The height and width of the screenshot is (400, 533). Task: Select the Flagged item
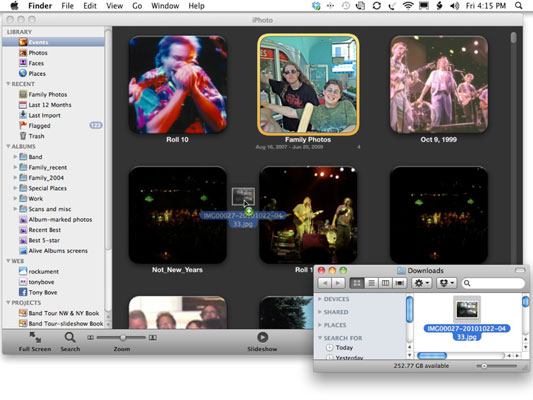coord(35,126)
